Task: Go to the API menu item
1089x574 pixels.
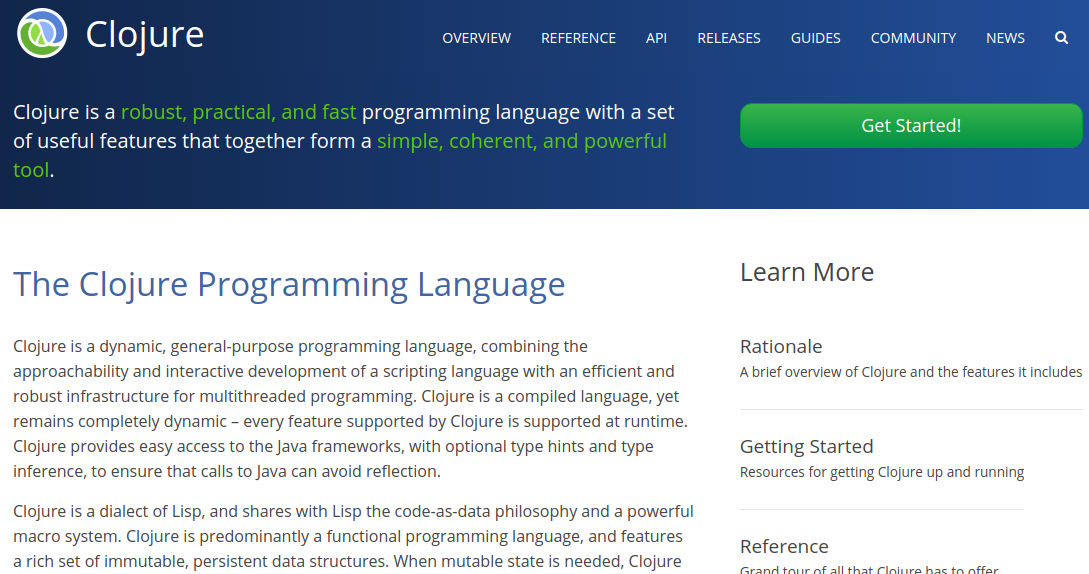Action: tap(656, 38)
